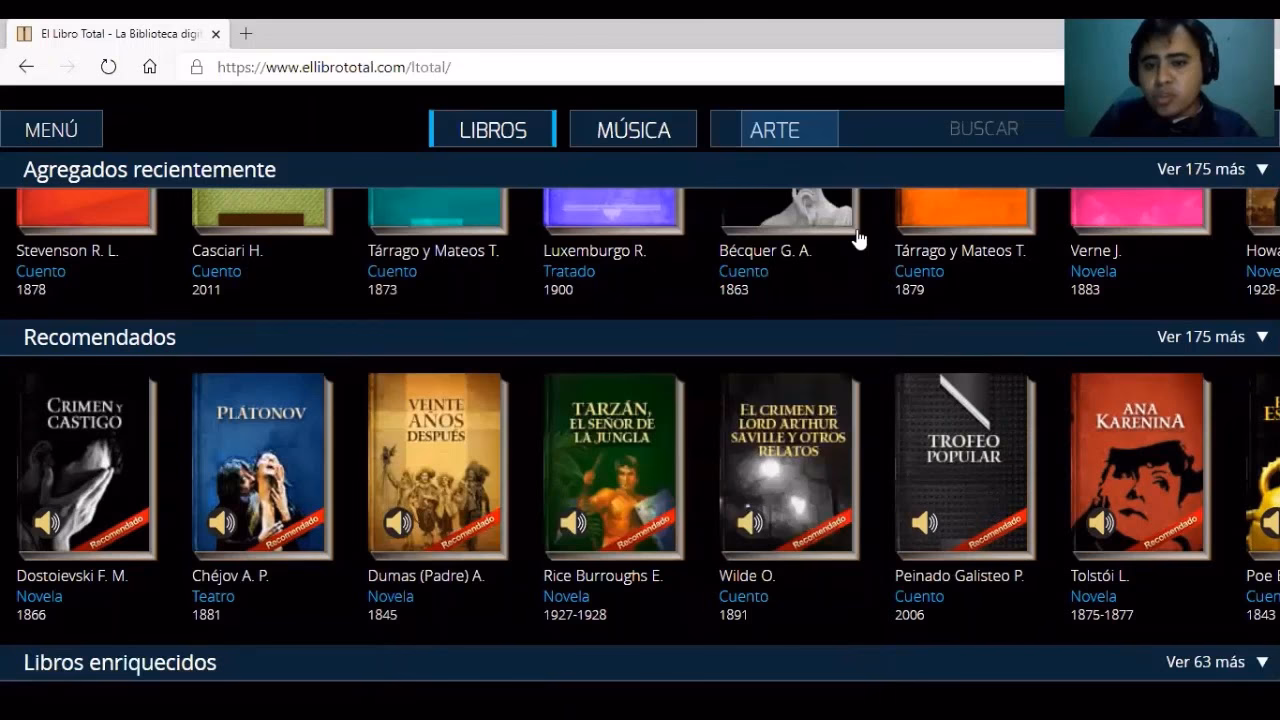
Task: Switch to the MÚSICA section
Action: point(633,130)
